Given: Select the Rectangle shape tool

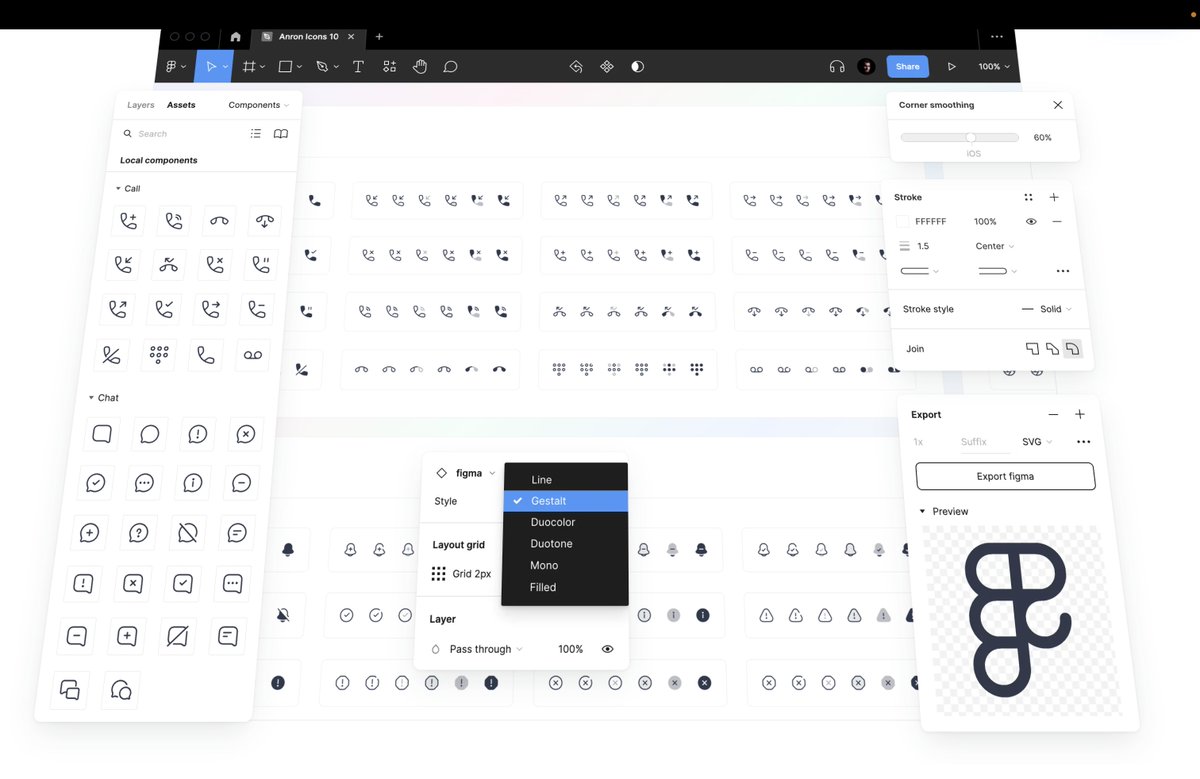Looking at the screenshot, I should pos(285,67).
